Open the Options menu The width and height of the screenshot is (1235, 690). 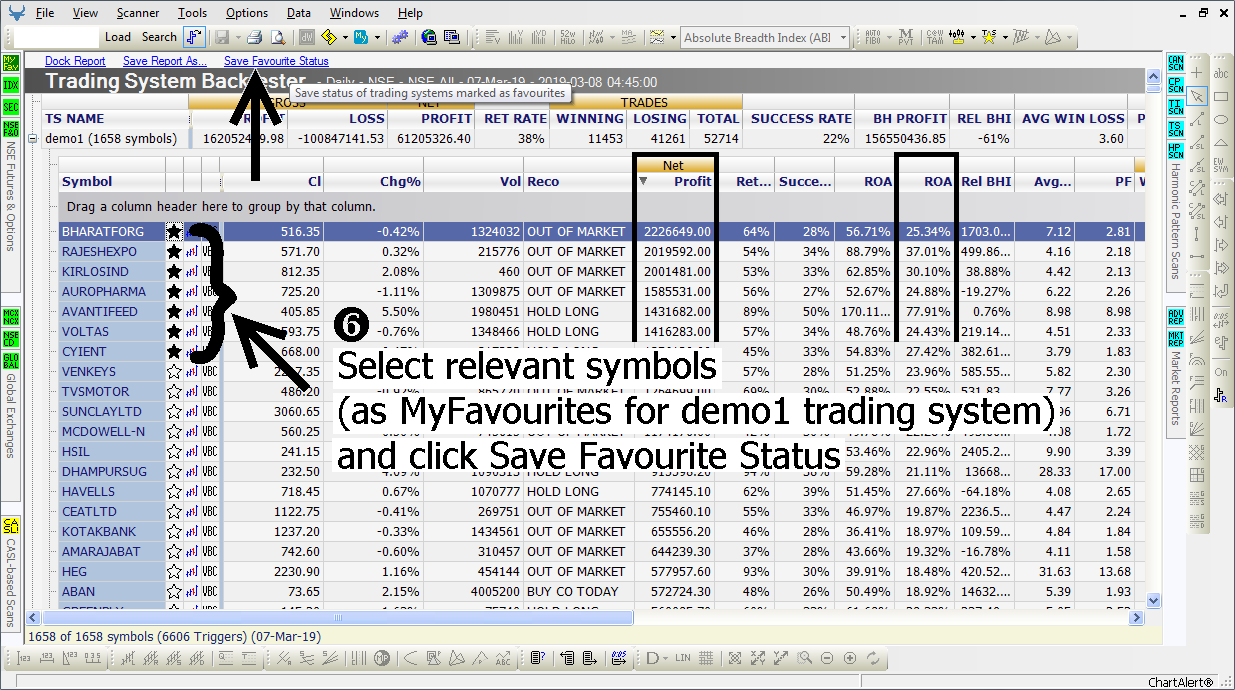coord(247,13)
